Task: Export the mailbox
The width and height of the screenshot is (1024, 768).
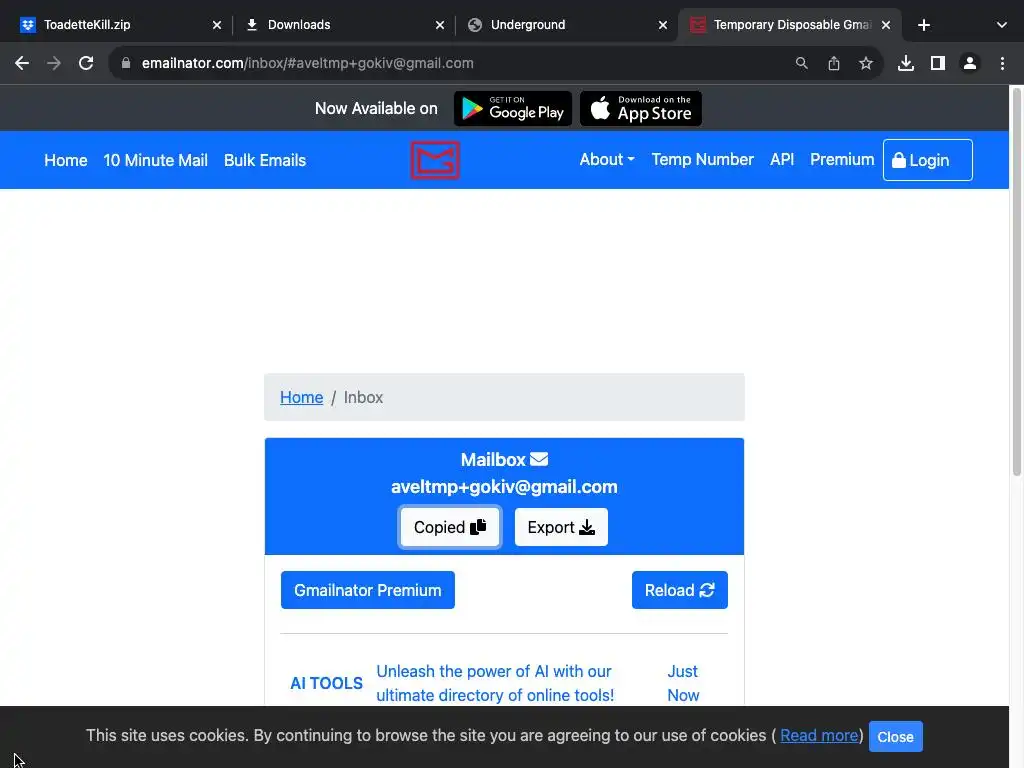Action: pyautogui.click(x=561, y=527)
